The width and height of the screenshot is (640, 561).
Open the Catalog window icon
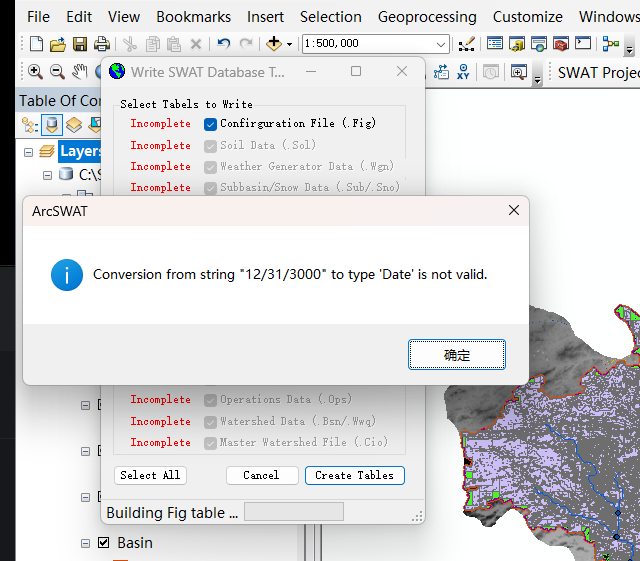517,44
